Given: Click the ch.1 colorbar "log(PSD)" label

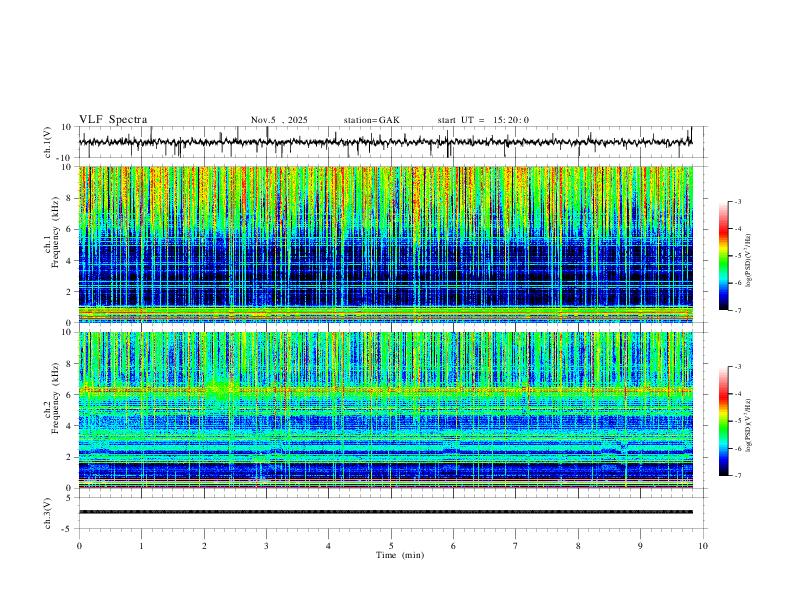Looking at the screenshot, I should (749, 261).
